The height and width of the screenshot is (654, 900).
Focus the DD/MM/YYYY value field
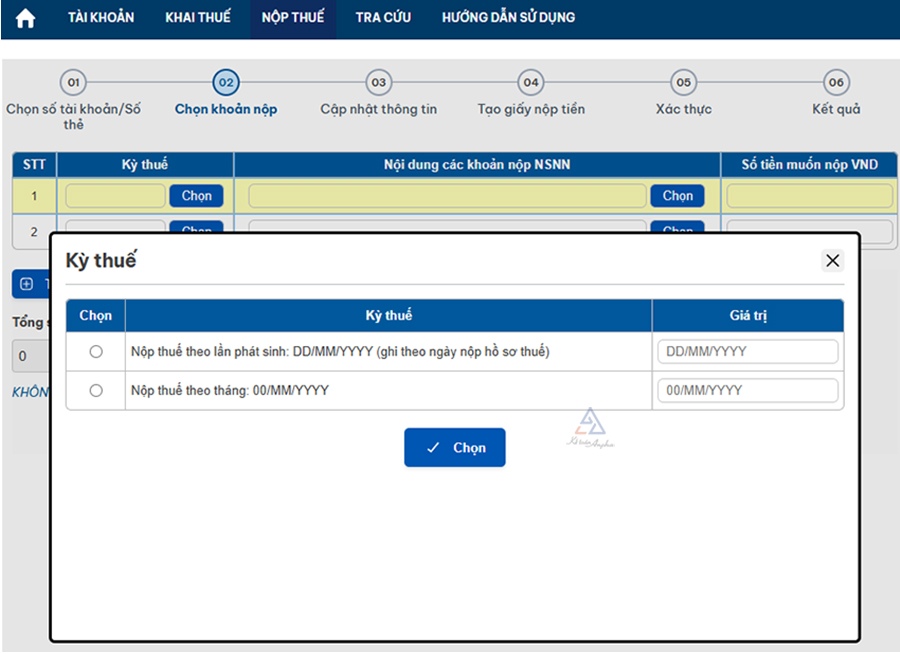747,352
